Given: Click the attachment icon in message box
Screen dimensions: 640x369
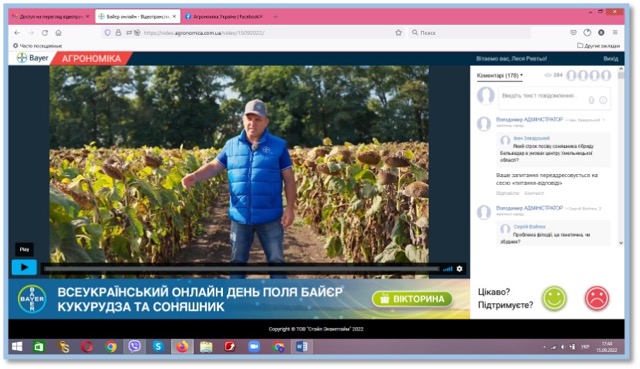Looking at the screenshot, I should click(x=591, y=100).
